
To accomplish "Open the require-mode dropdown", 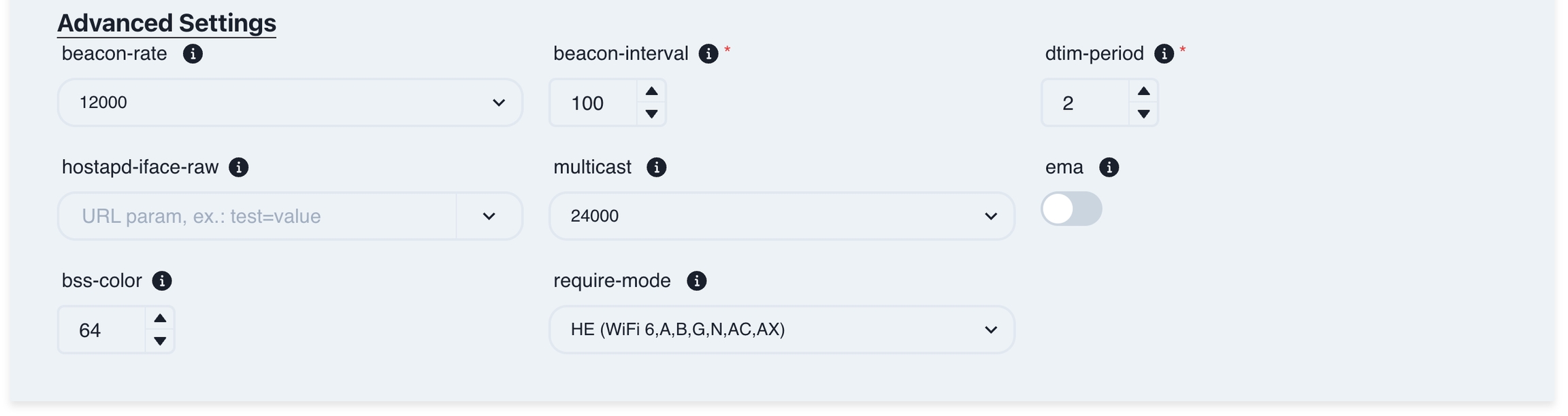I will [x=781, y=330].
